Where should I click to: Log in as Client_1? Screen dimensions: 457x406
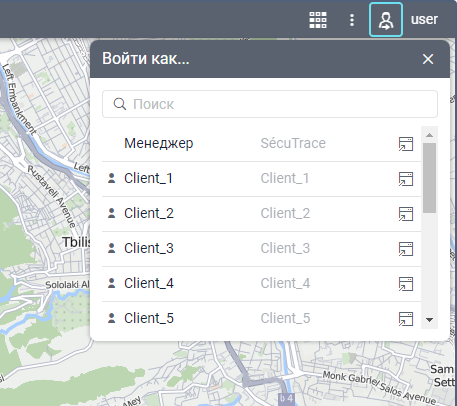pos(261,179)
